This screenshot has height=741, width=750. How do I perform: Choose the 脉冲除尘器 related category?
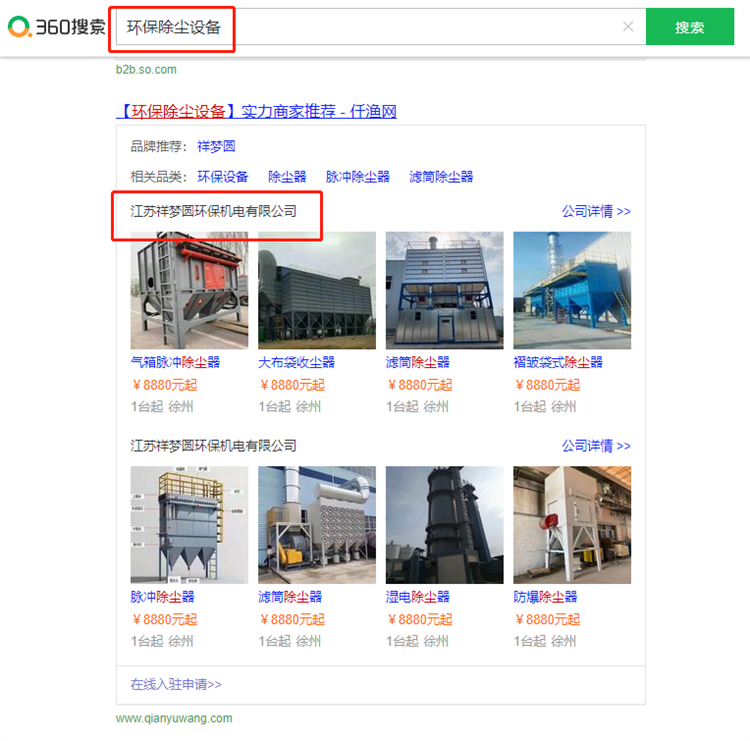tap(357, 177)
